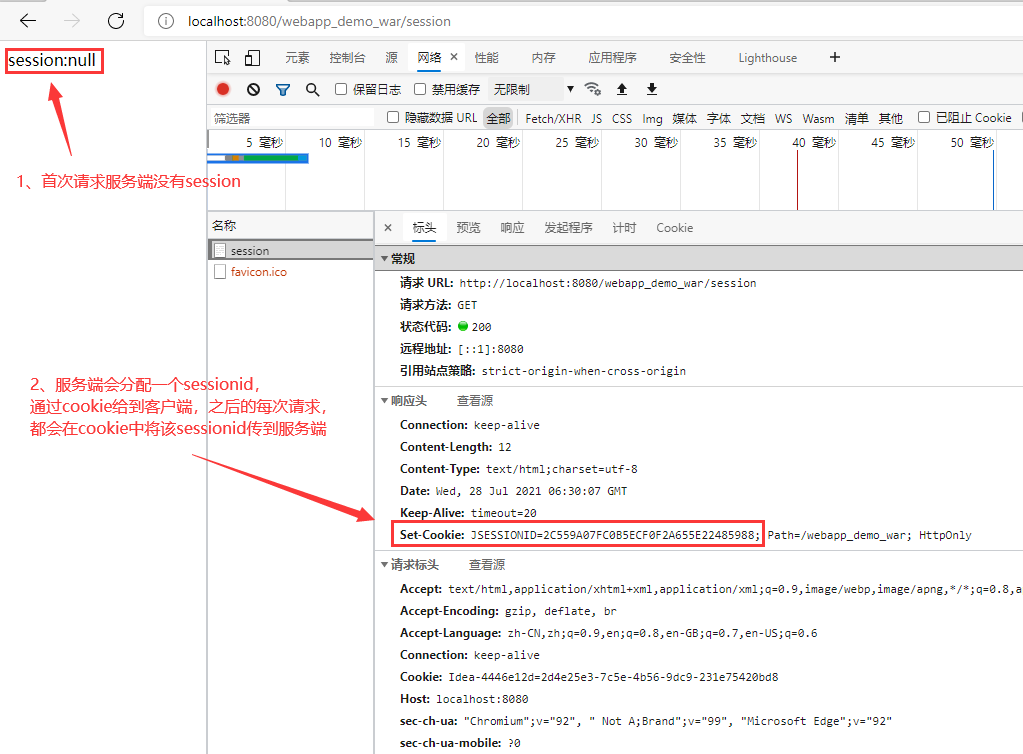This screenshot has height=754, width=1023.
Task: Enable the 禁用缓存 checkbox
Action: (420, 89)
